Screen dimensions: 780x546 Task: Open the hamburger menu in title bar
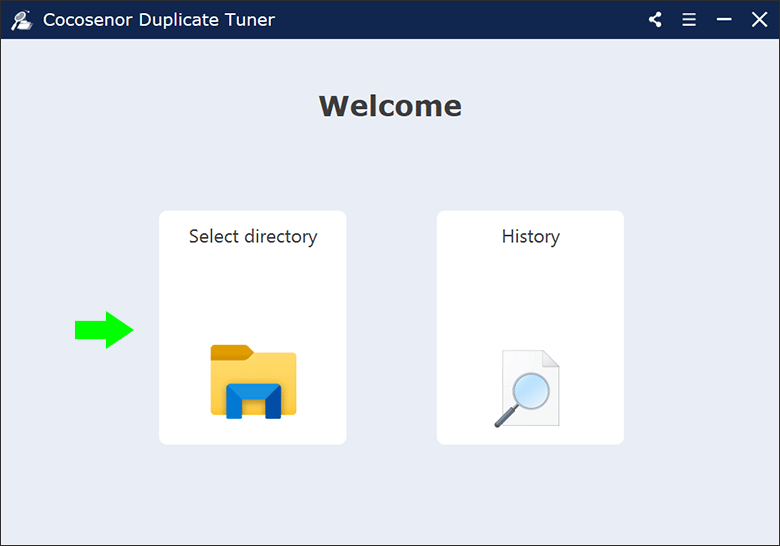click(x=689, y=19)
